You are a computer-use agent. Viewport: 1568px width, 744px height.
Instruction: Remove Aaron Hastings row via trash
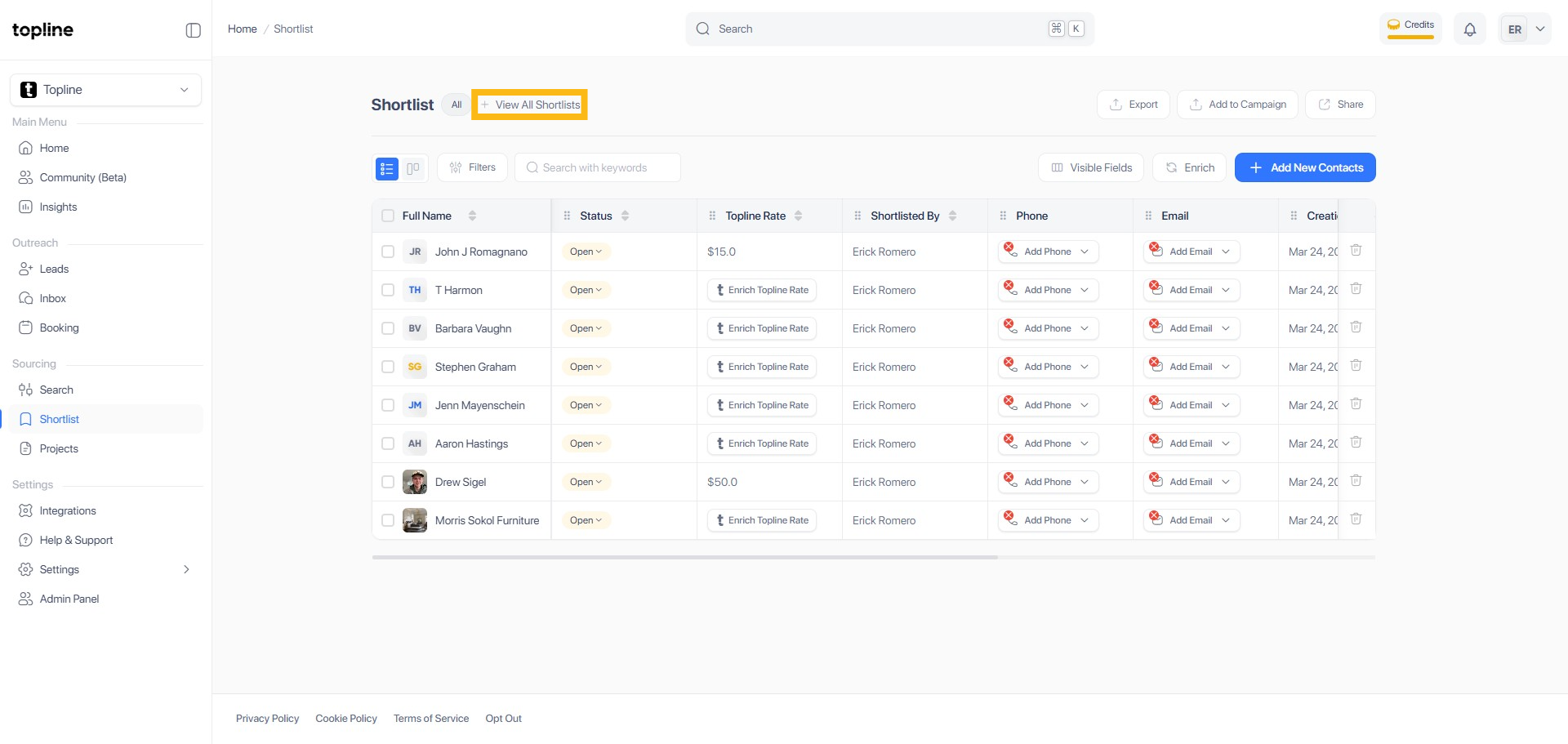click(1356, 442)
